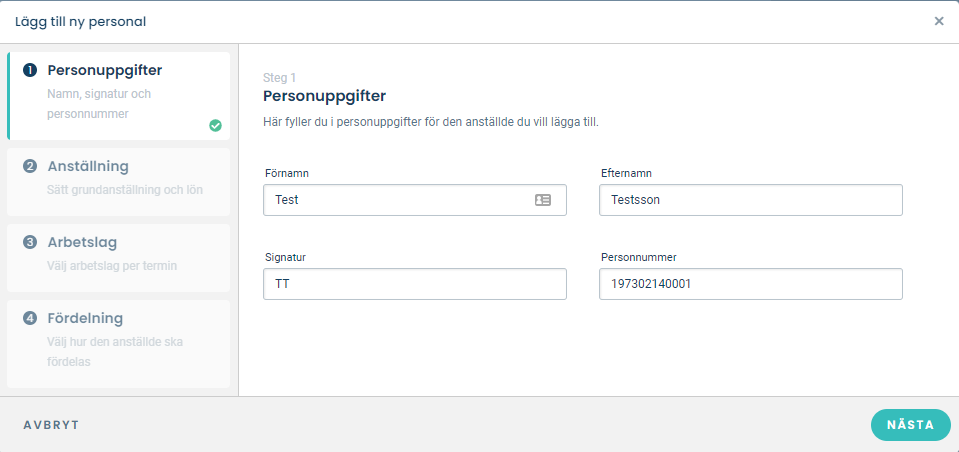
Task: Click the Lägg till ny personal title text
Action: (81, 22)
